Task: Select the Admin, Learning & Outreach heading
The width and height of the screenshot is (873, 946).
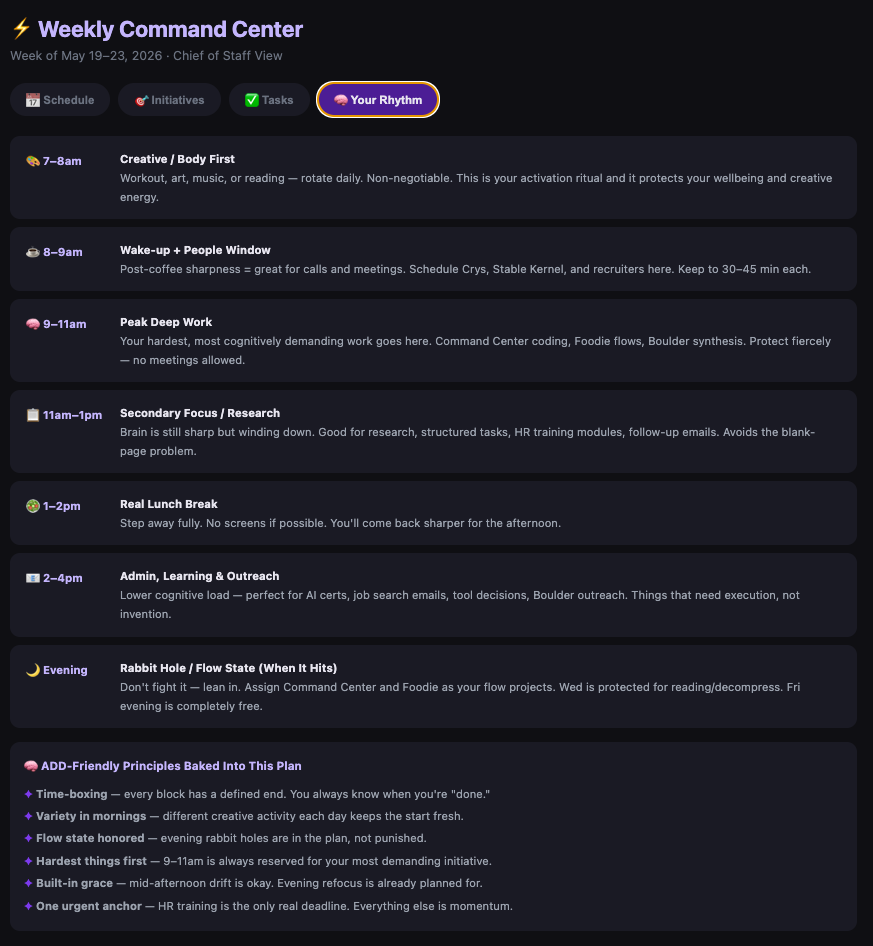Action: pos(200,576)
